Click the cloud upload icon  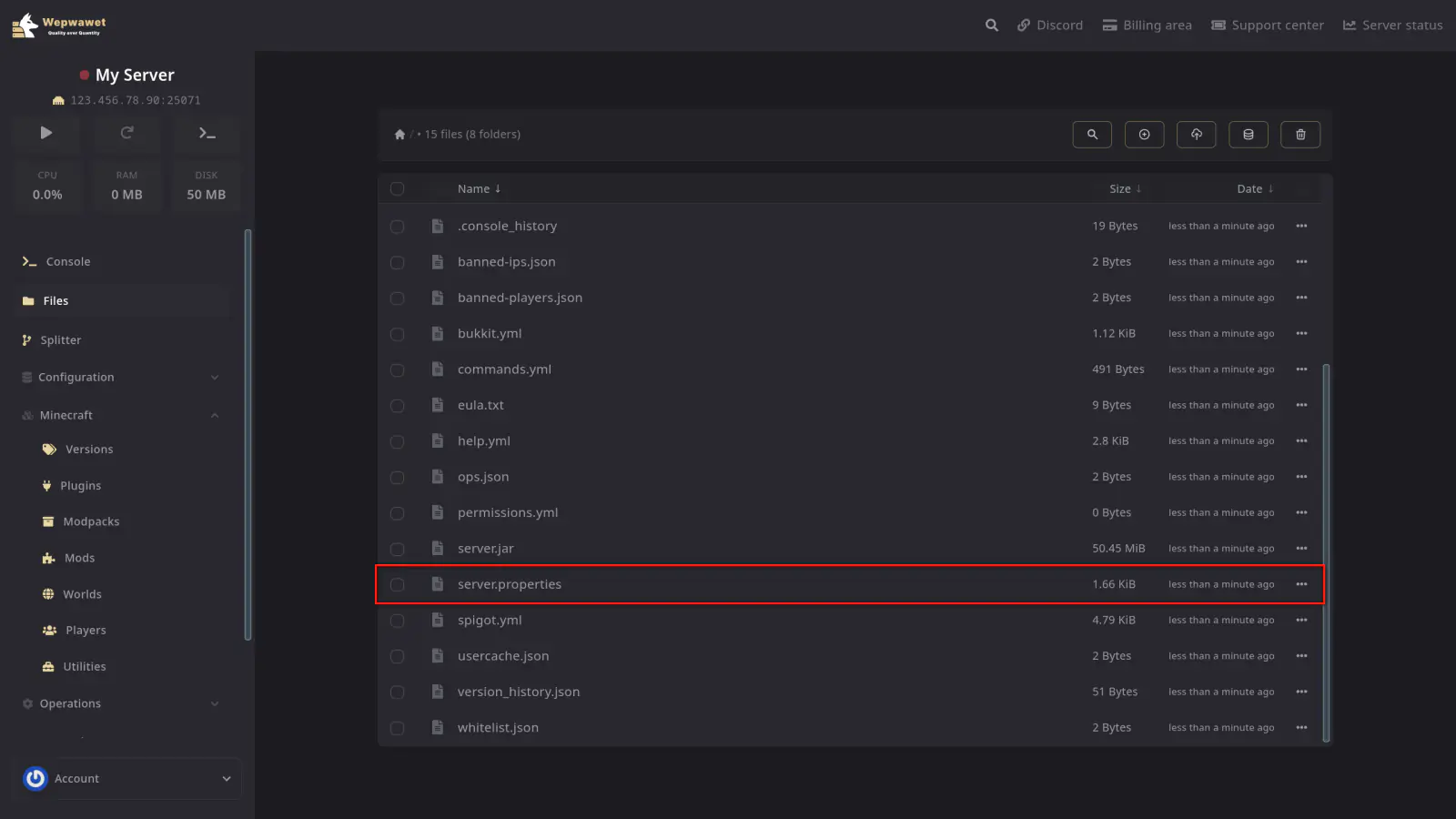click(x=1196, y=135)
